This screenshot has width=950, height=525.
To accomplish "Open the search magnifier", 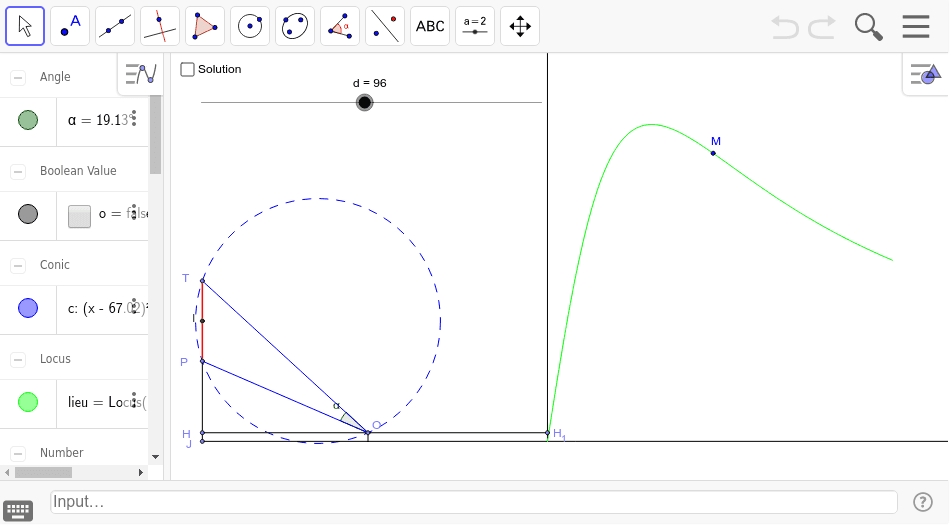I will point(868,27).
